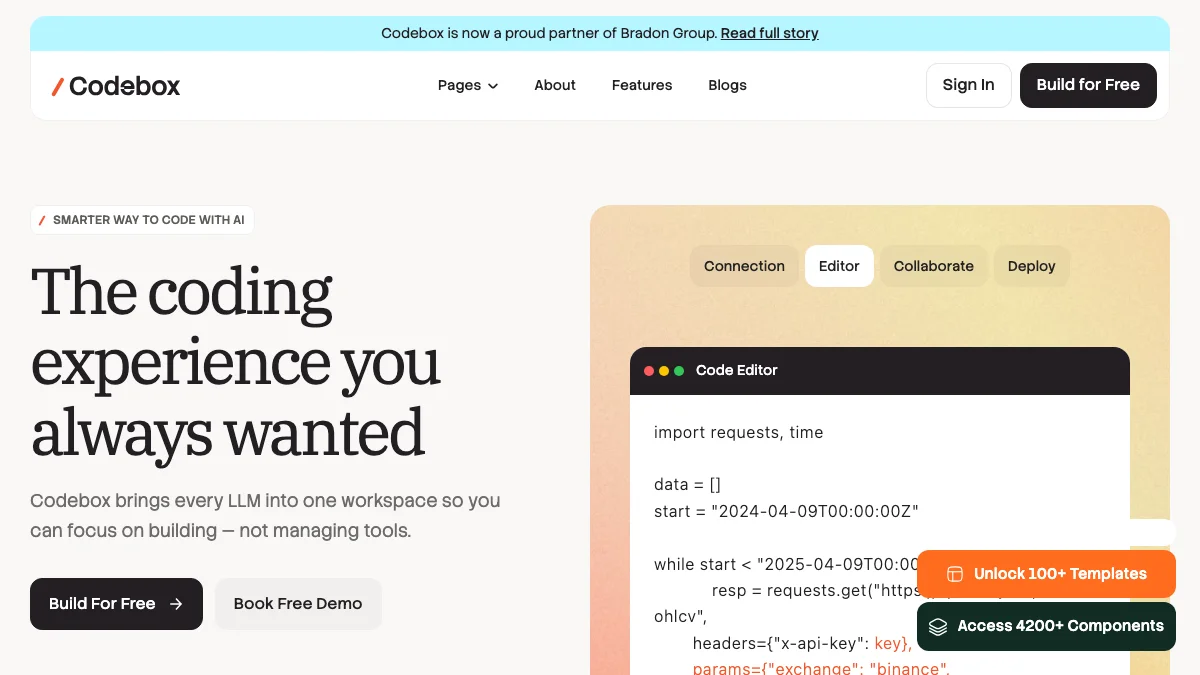
Task: Click the start date code line
Action: click(x=786, y=511)
